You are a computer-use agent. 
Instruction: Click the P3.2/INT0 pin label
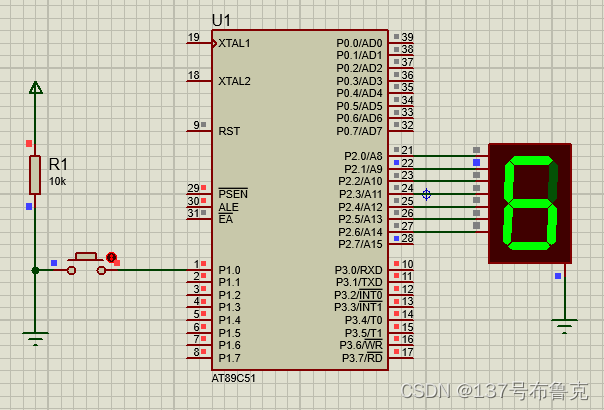point(359,295)
